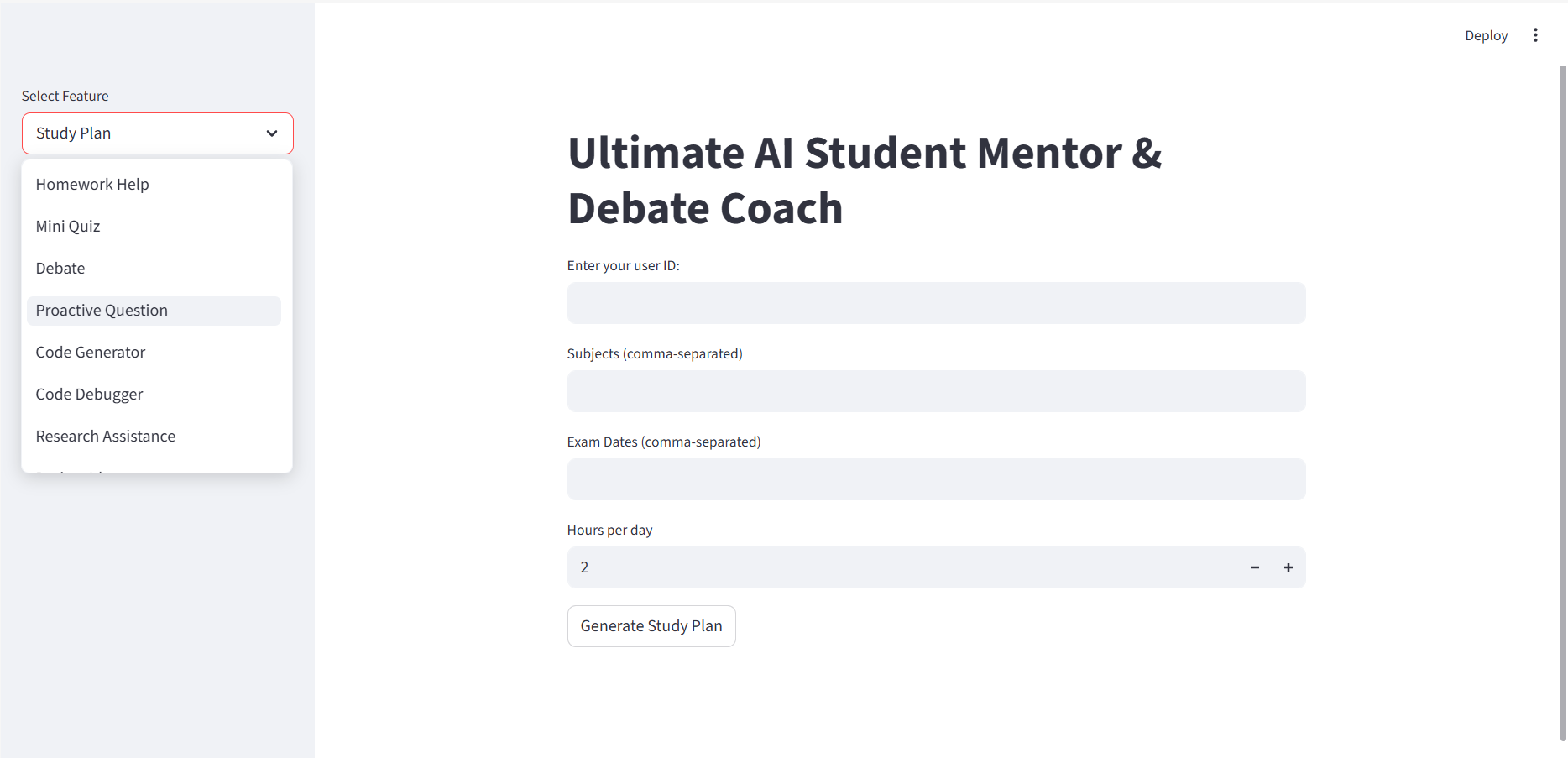Image resolution: width=1568 pixels, height=758 pixels.
Task: Click into the Exam Dates field
Action: pos(936,479)
